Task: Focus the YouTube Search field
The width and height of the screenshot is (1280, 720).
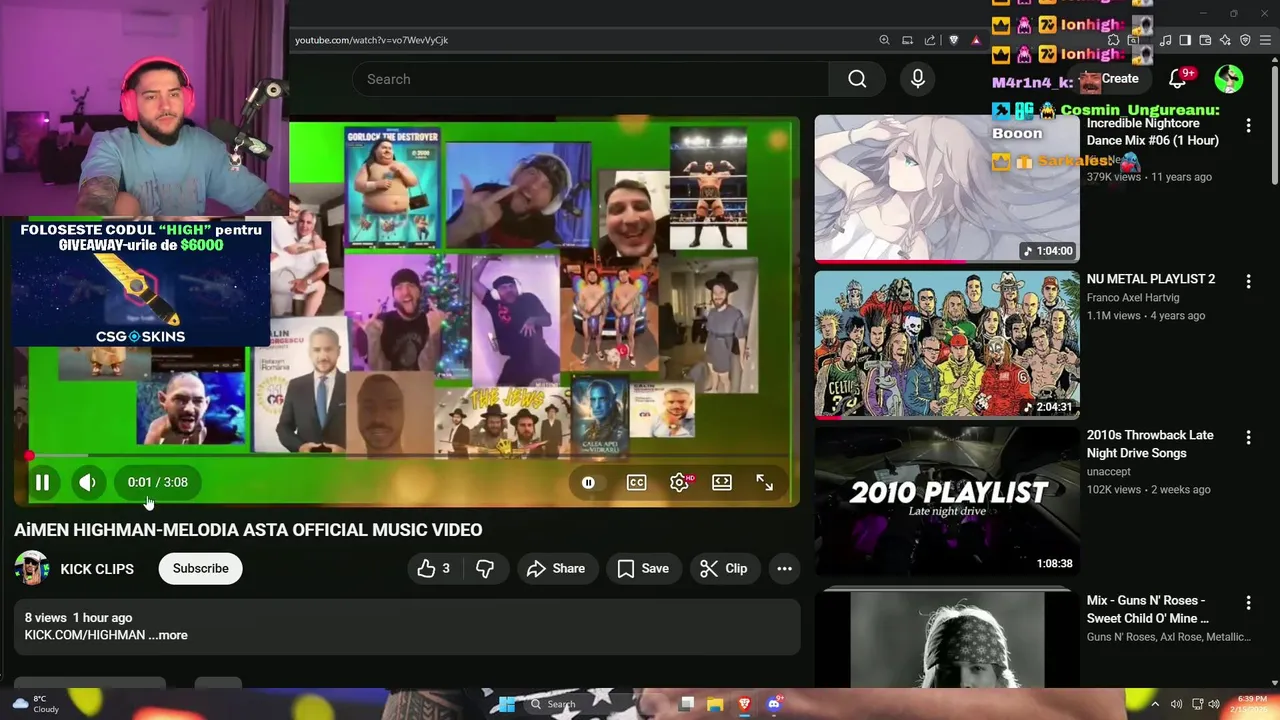Action: click(x=590, y=79)
